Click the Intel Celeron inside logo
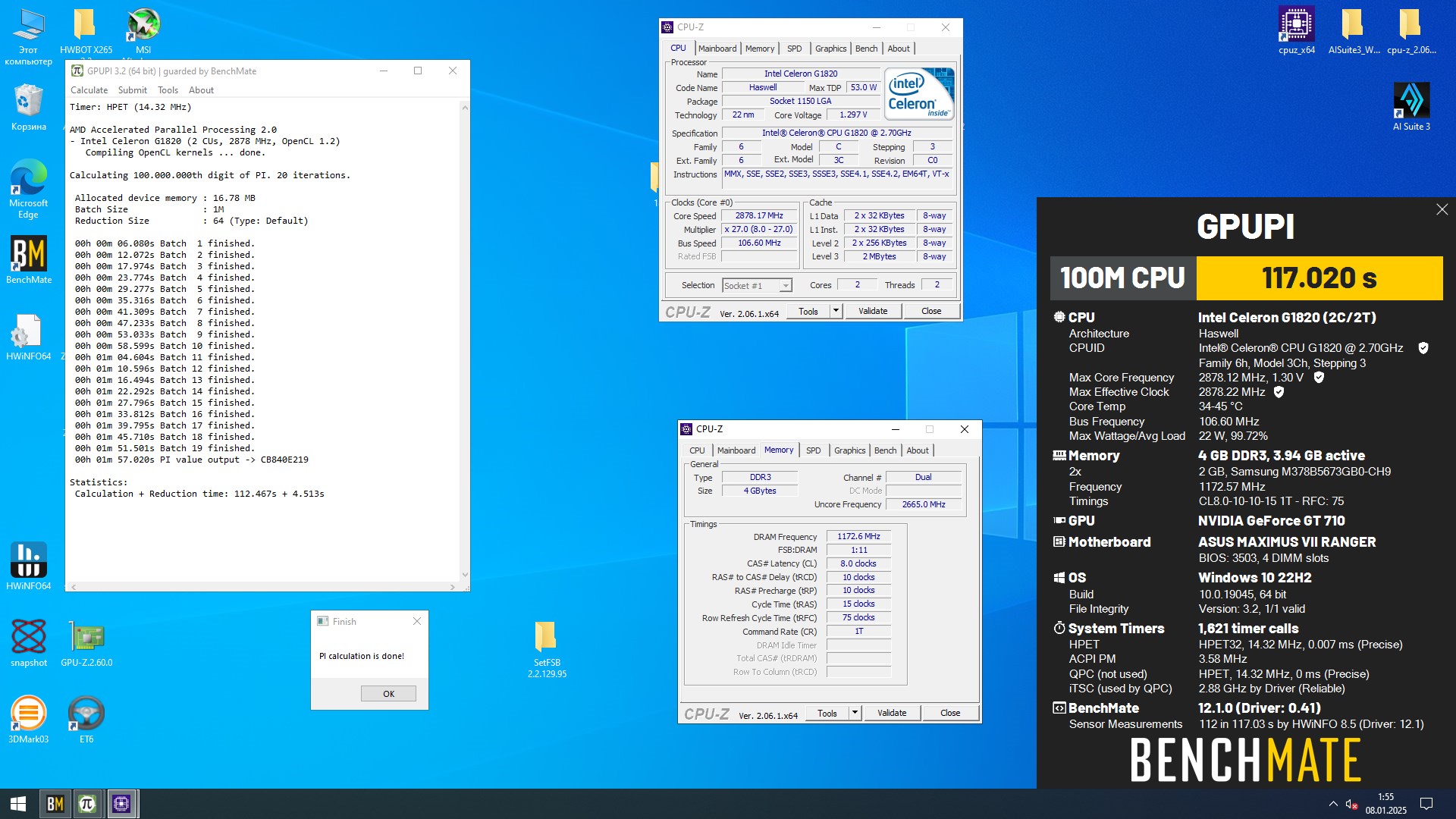Image resolution: width=1456 pixels, height=819 pixels. (918, 94)
